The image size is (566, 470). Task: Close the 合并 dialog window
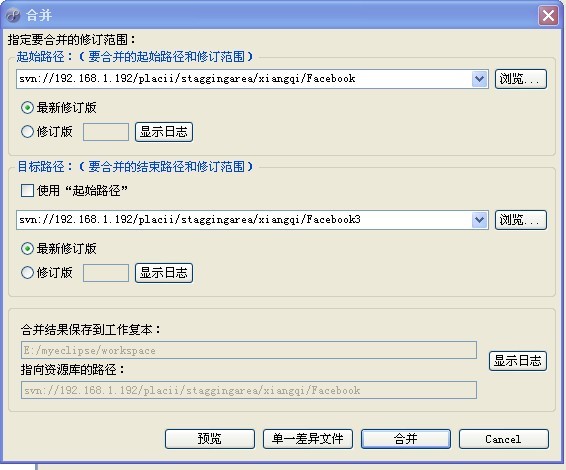point(548,16)
